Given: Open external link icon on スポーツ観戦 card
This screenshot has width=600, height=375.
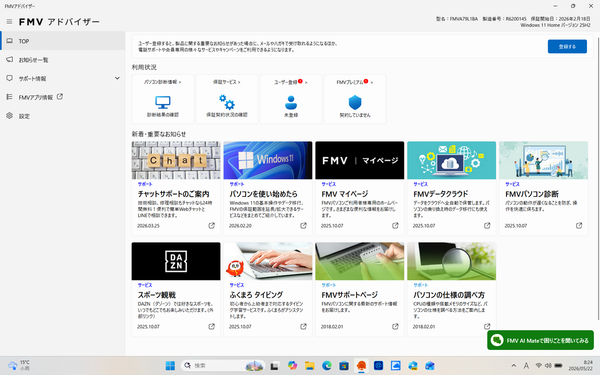Looking at the screenshot, I should click(x=212, y=326).
